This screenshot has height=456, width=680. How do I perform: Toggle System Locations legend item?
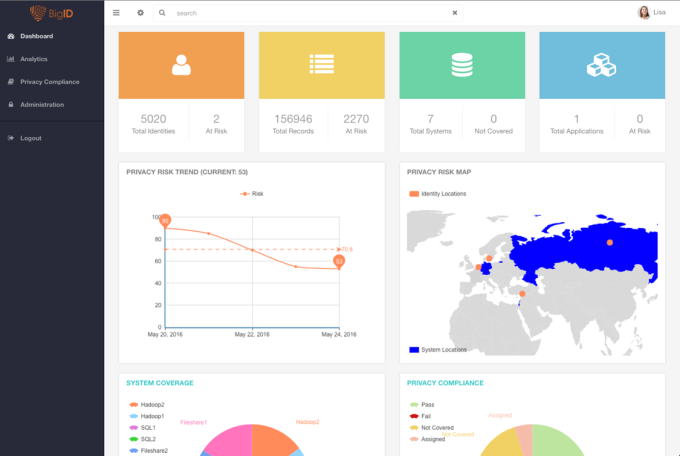(438, 350)
